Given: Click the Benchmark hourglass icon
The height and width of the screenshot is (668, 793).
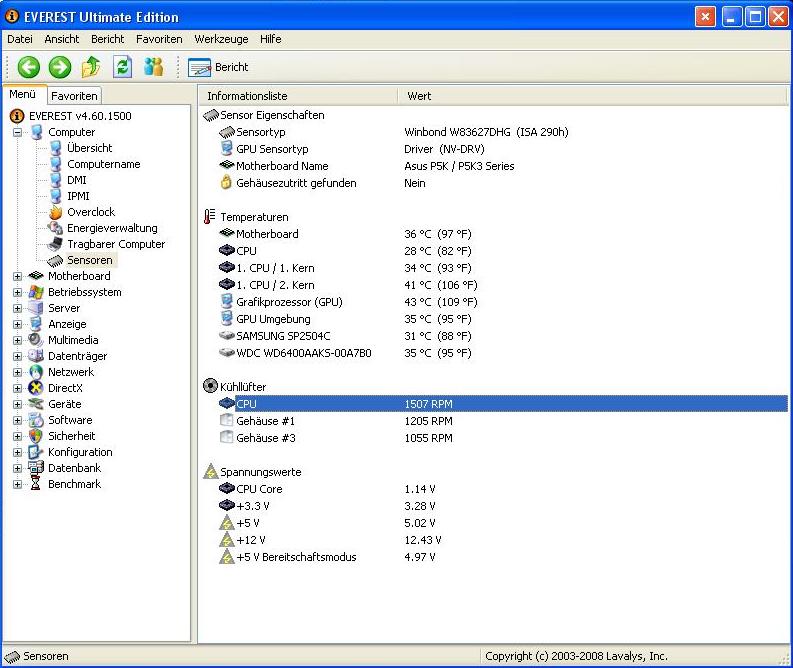Looking at the screenshot, I should click(x=36, y=484).
